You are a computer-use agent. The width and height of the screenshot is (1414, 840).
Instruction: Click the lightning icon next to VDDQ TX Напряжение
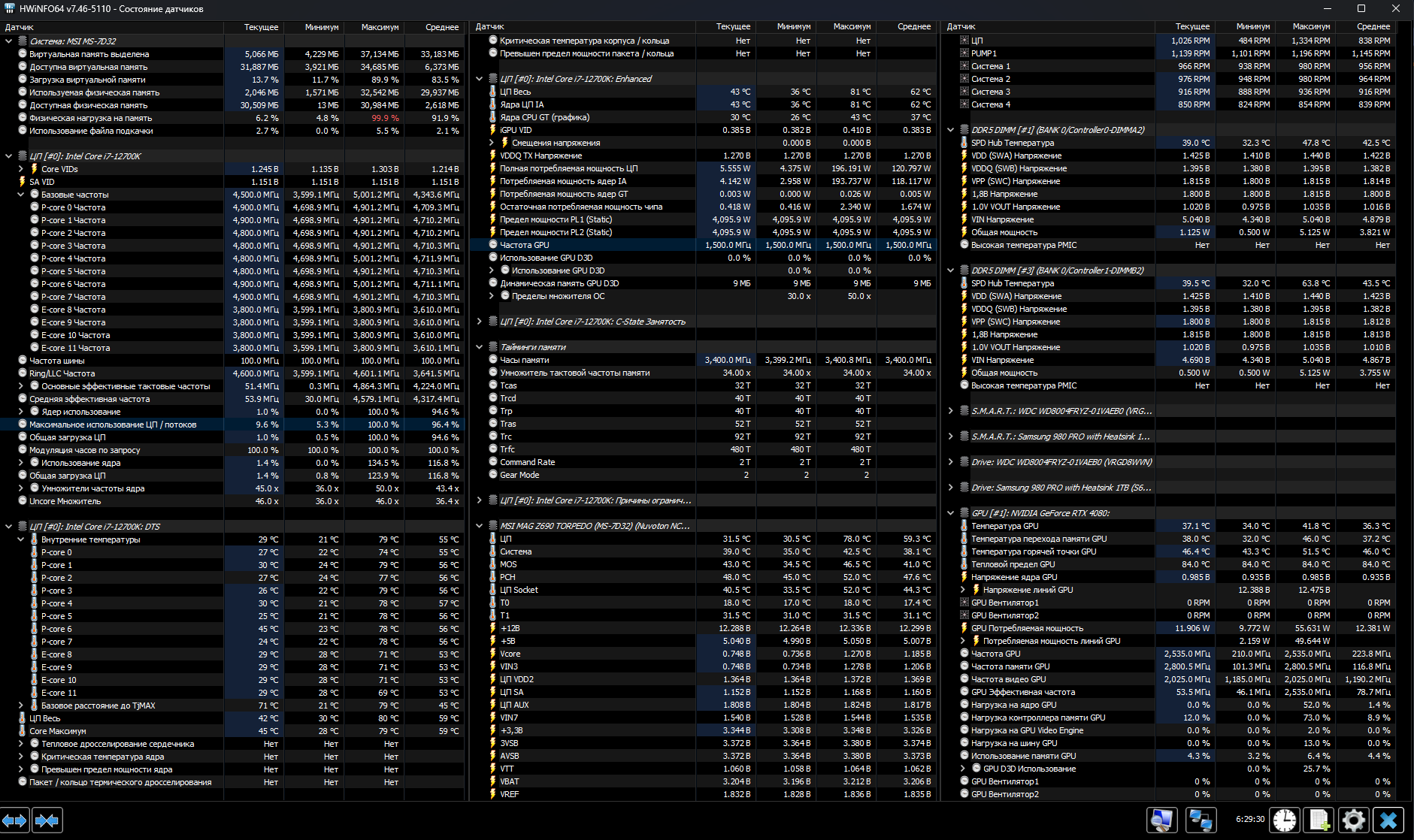[x=493, y=156]
